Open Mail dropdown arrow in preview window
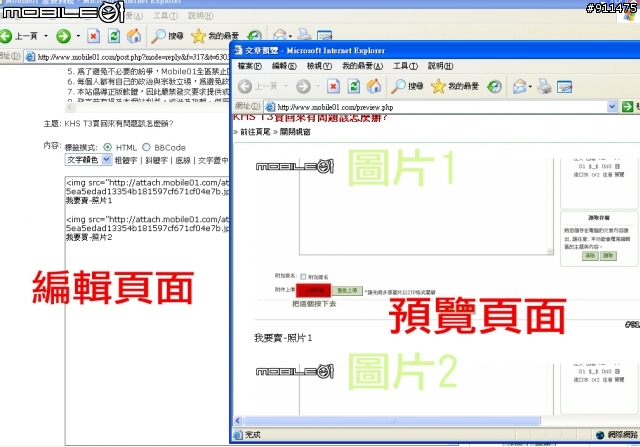Image resolution: width=640 pixels, height=447 pixels. (x=530, y=87)
